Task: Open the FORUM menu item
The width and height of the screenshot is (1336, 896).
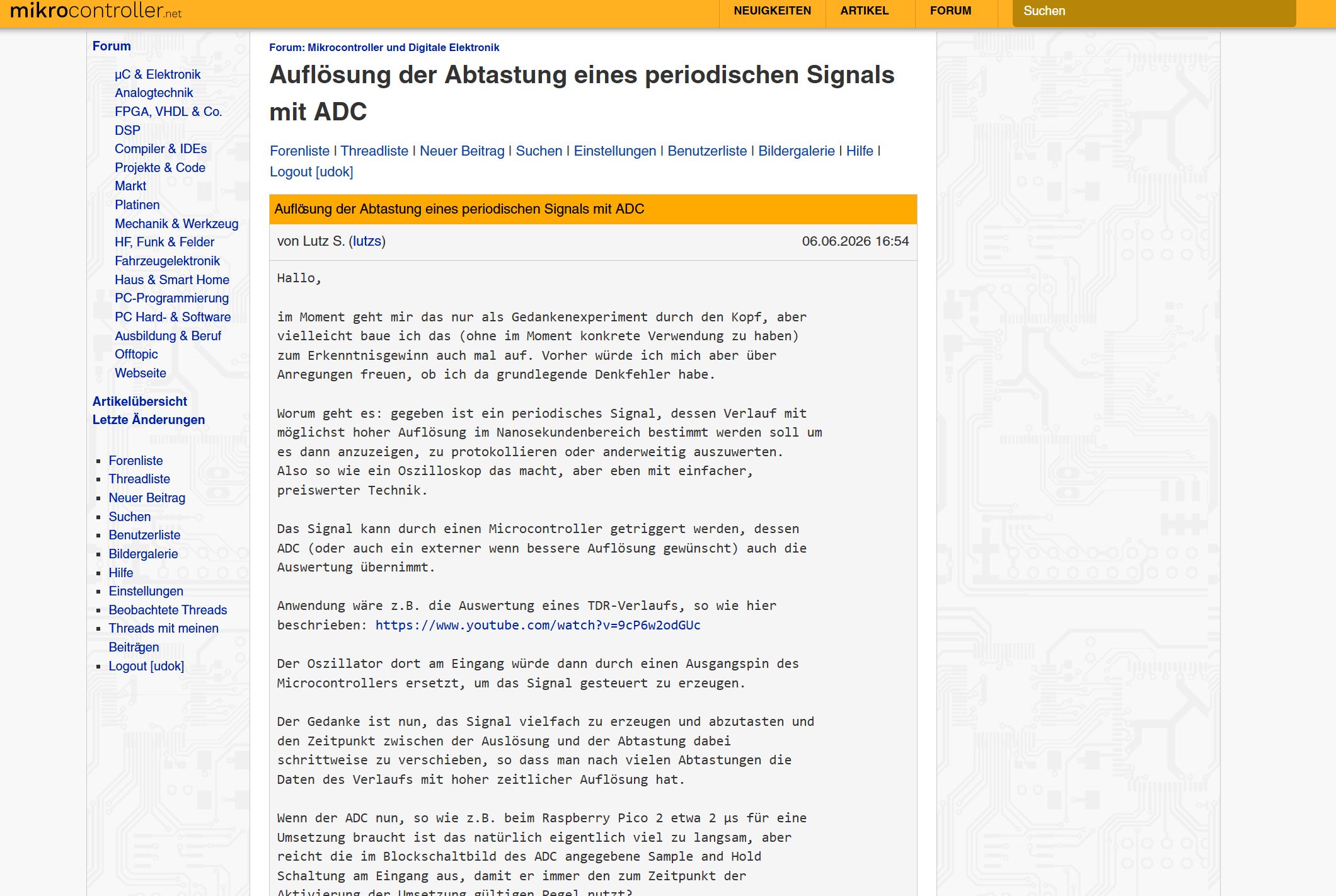Action: (x=950, y=11)
